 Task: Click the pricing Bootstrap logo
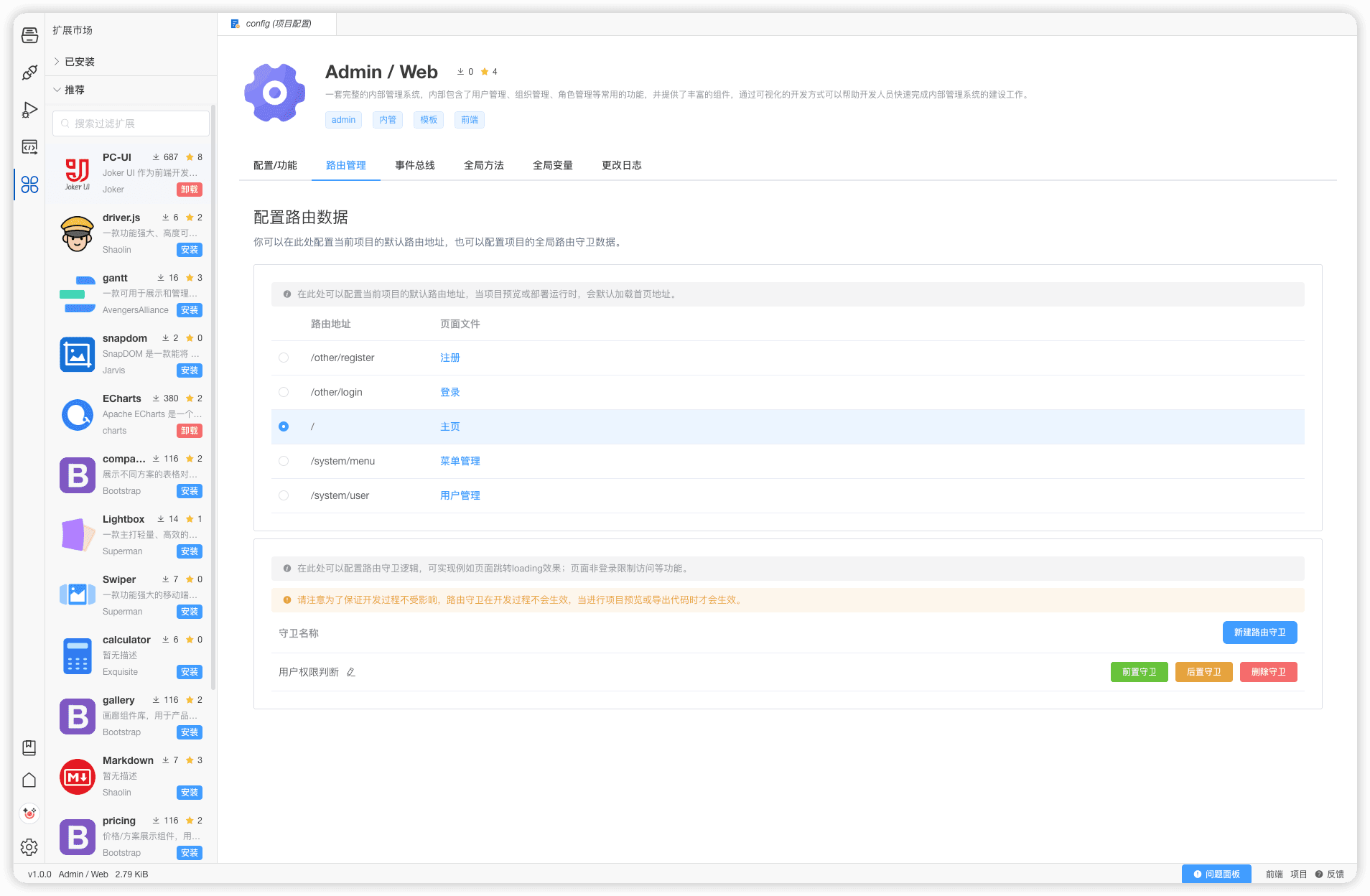pyautogui.click(x=78, y=836)
